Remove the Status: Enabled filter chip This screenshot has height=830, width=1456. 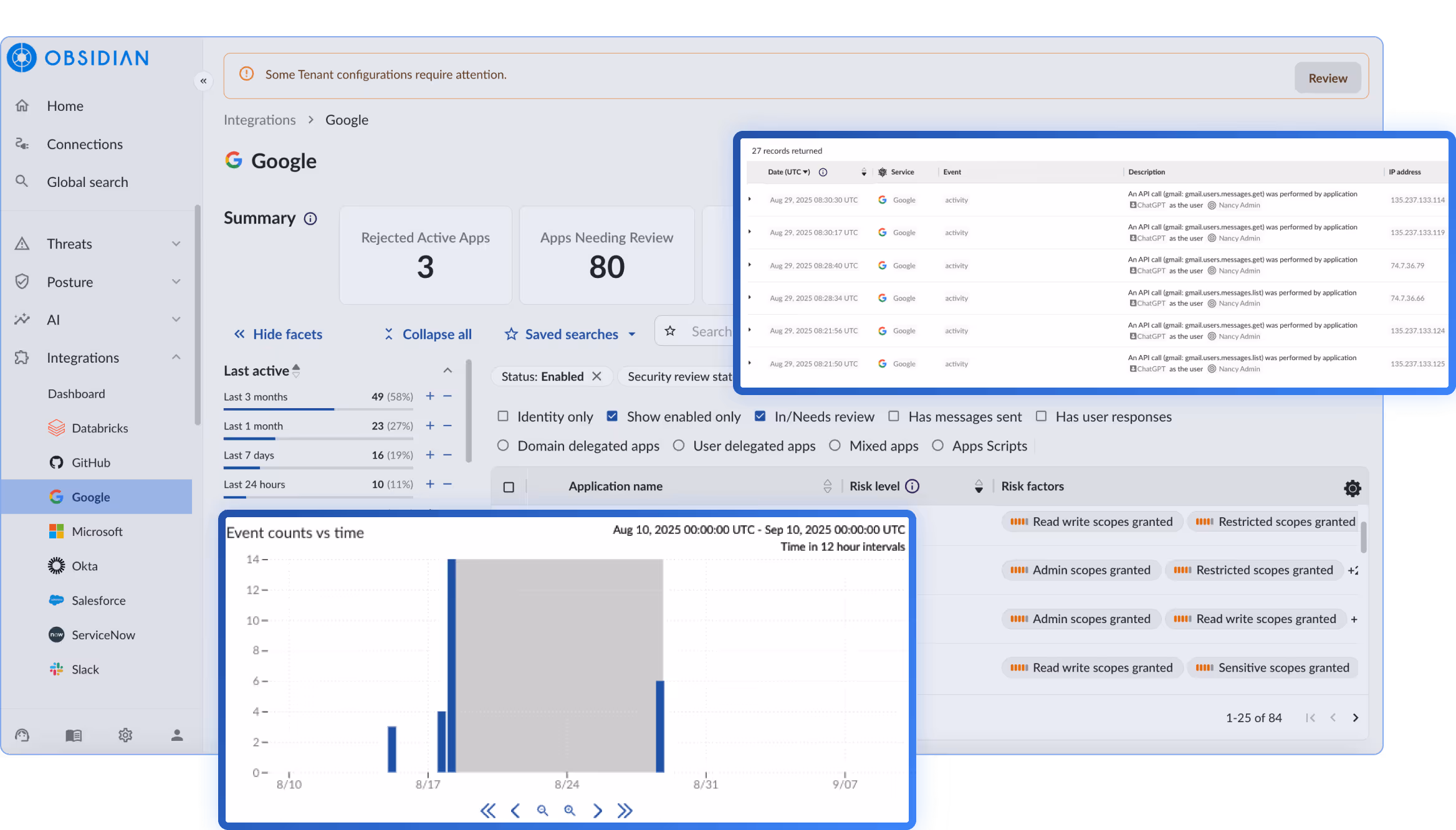[596, 376]
